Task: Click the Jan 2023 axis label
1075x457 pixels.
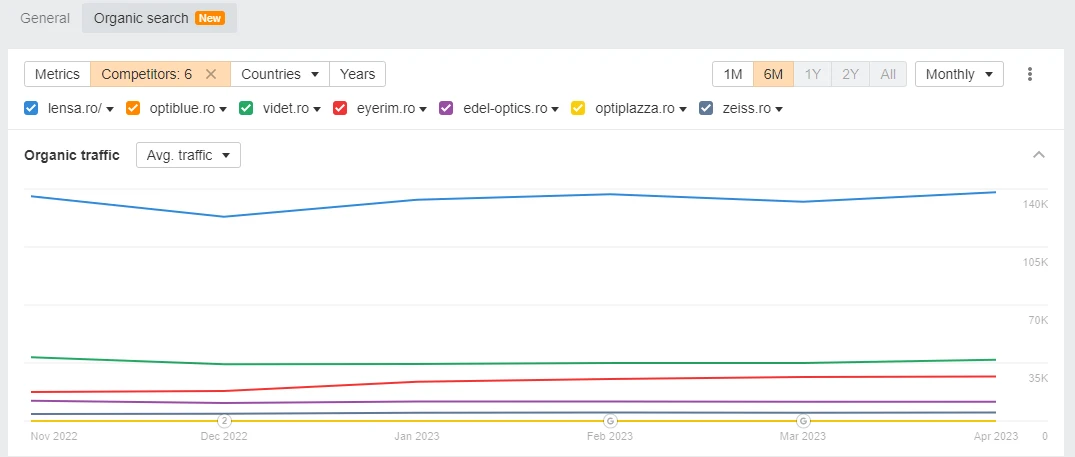Action: pos(417,436)
